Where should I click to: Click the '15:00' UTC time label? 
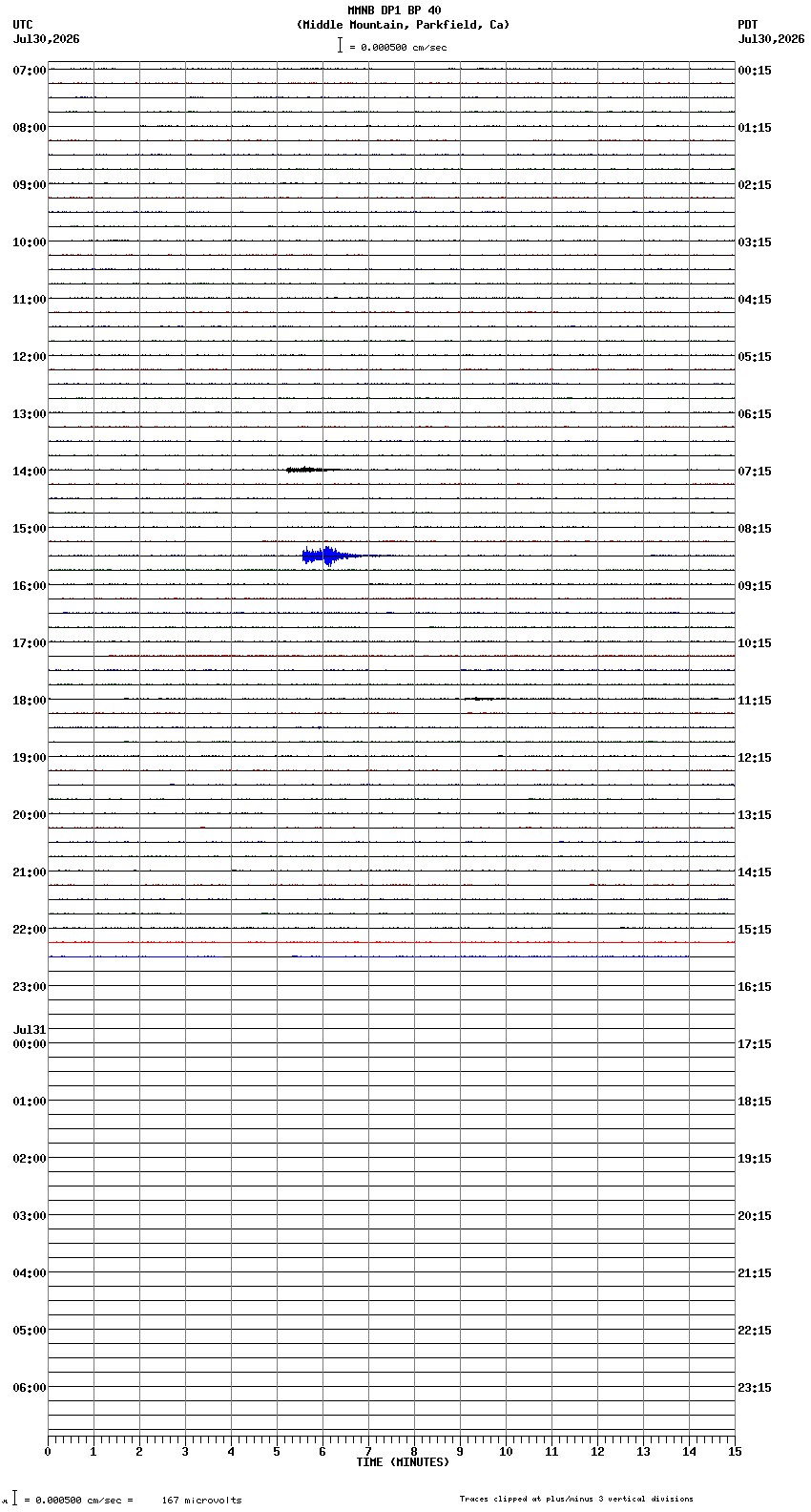point(30,529)
